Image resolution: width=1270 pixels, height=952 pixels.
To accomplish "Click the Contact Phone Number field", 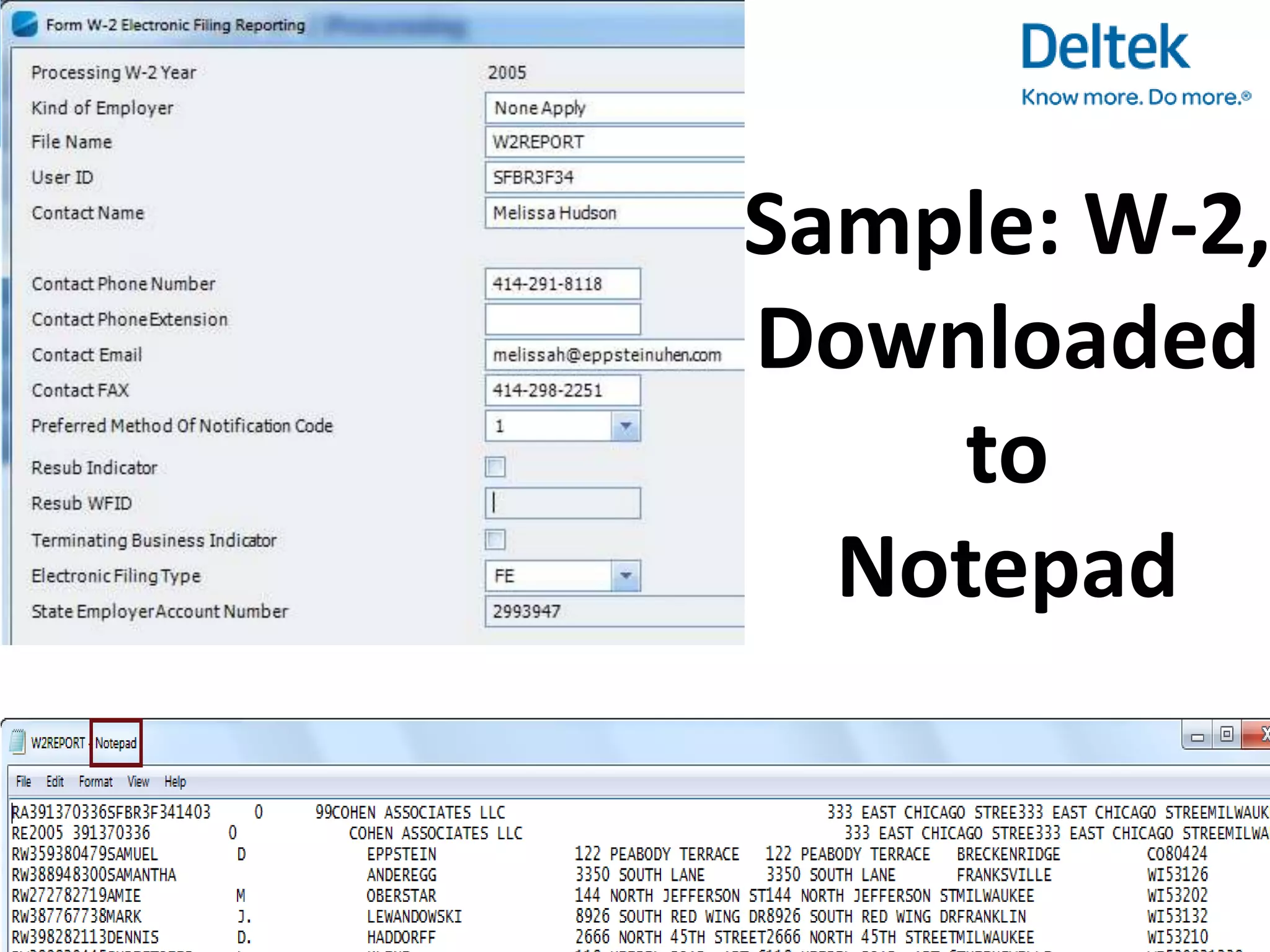I will click(562, 284).
